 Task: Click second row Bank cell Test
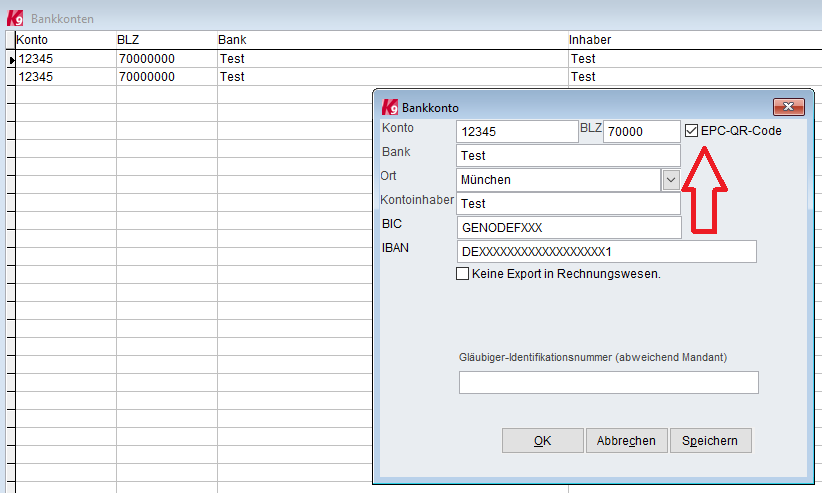pyautogui.click(x=393, y=77)
